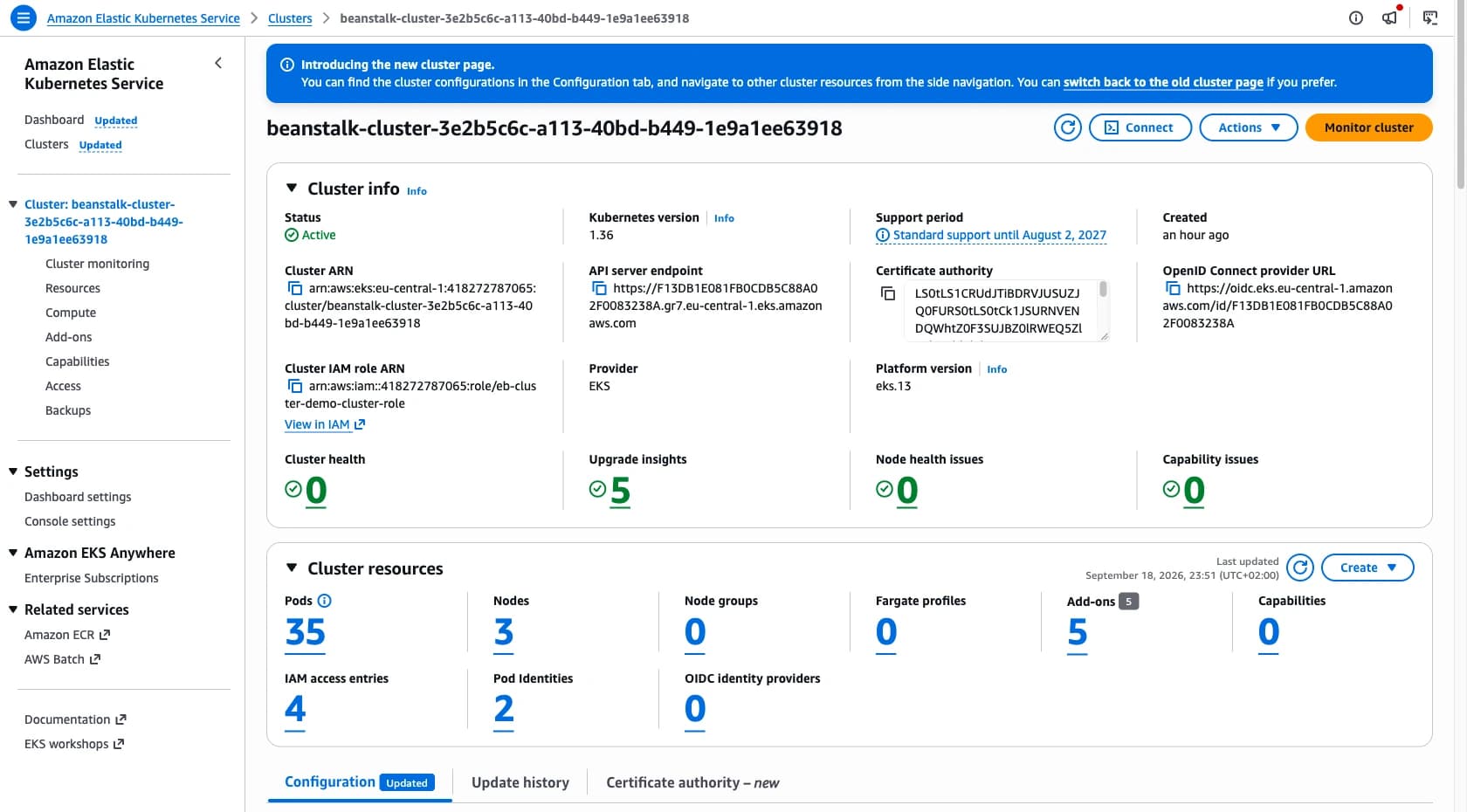
Task: Open Console settings
Action: tap(70, 521)
